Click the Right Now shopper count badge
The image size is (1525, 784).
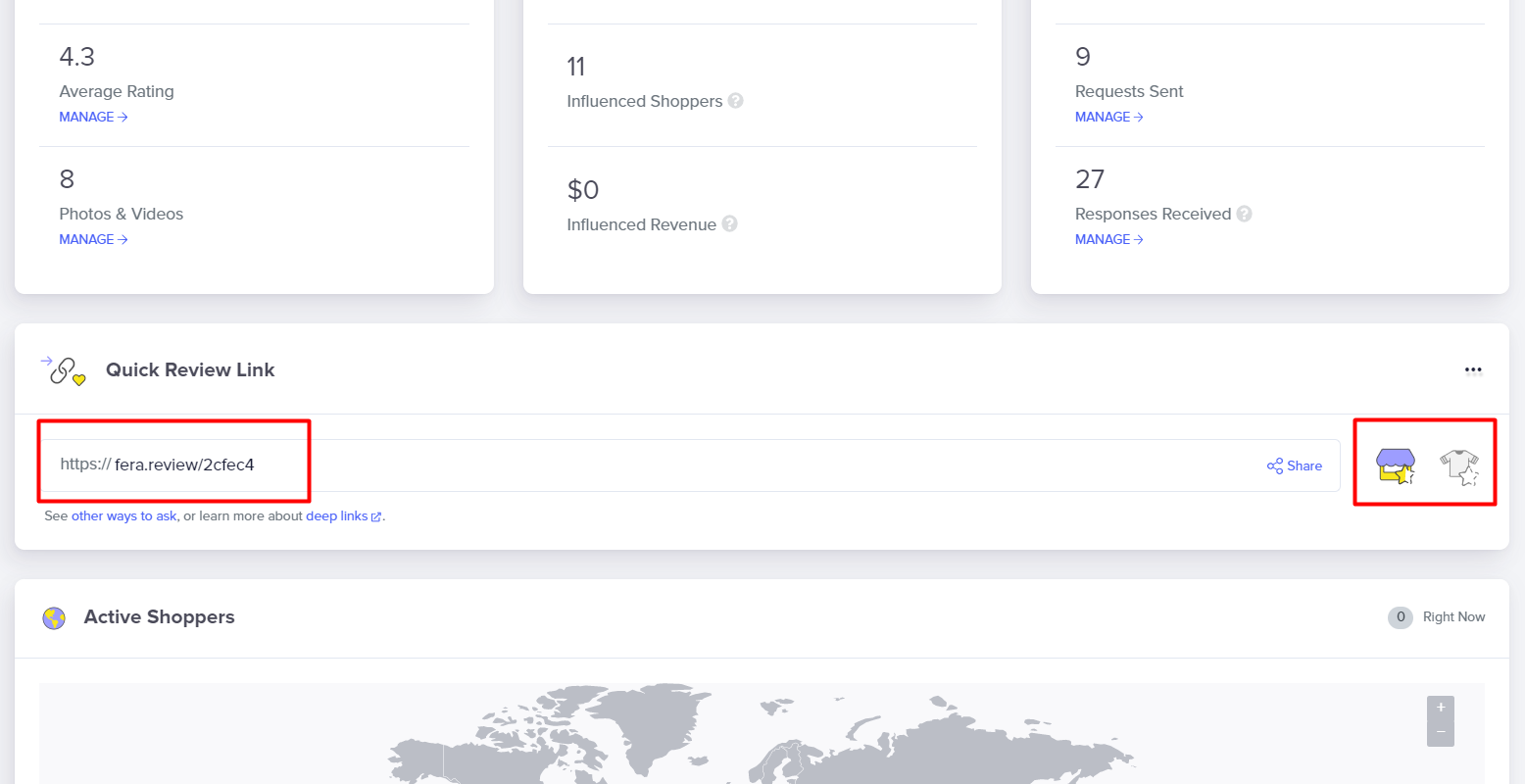1401,617
